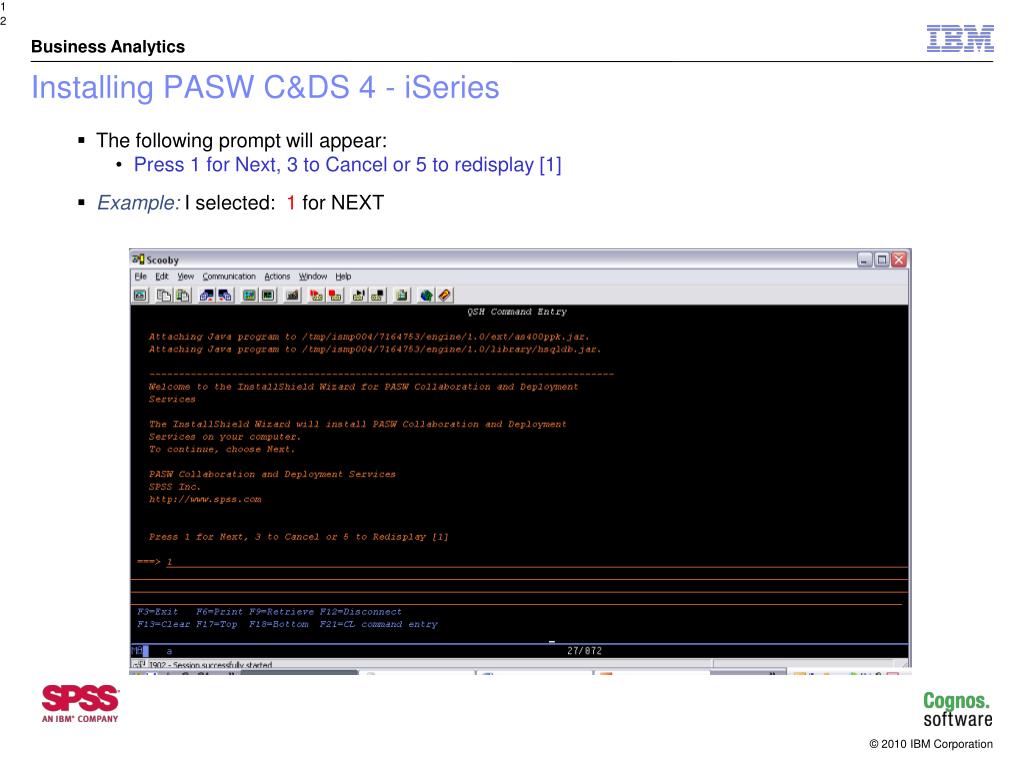
Task: Maximize the Scooby window
Action: tap(882, 260)
